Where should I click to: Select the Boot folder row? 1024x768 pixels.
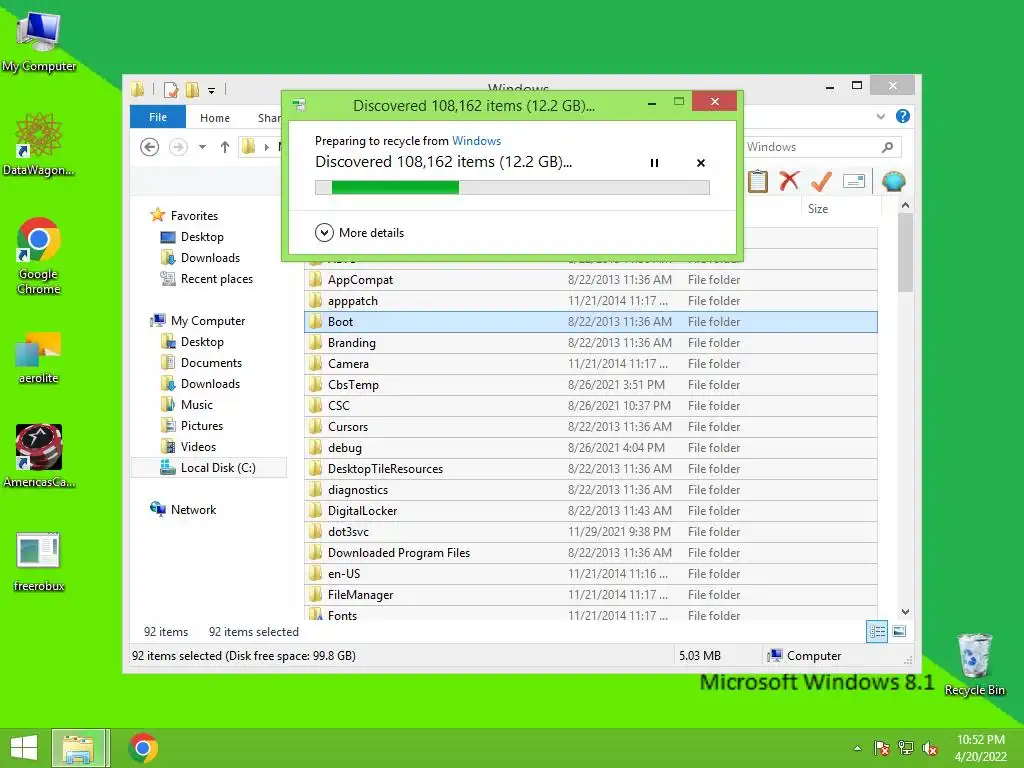[x=590, y=321]
